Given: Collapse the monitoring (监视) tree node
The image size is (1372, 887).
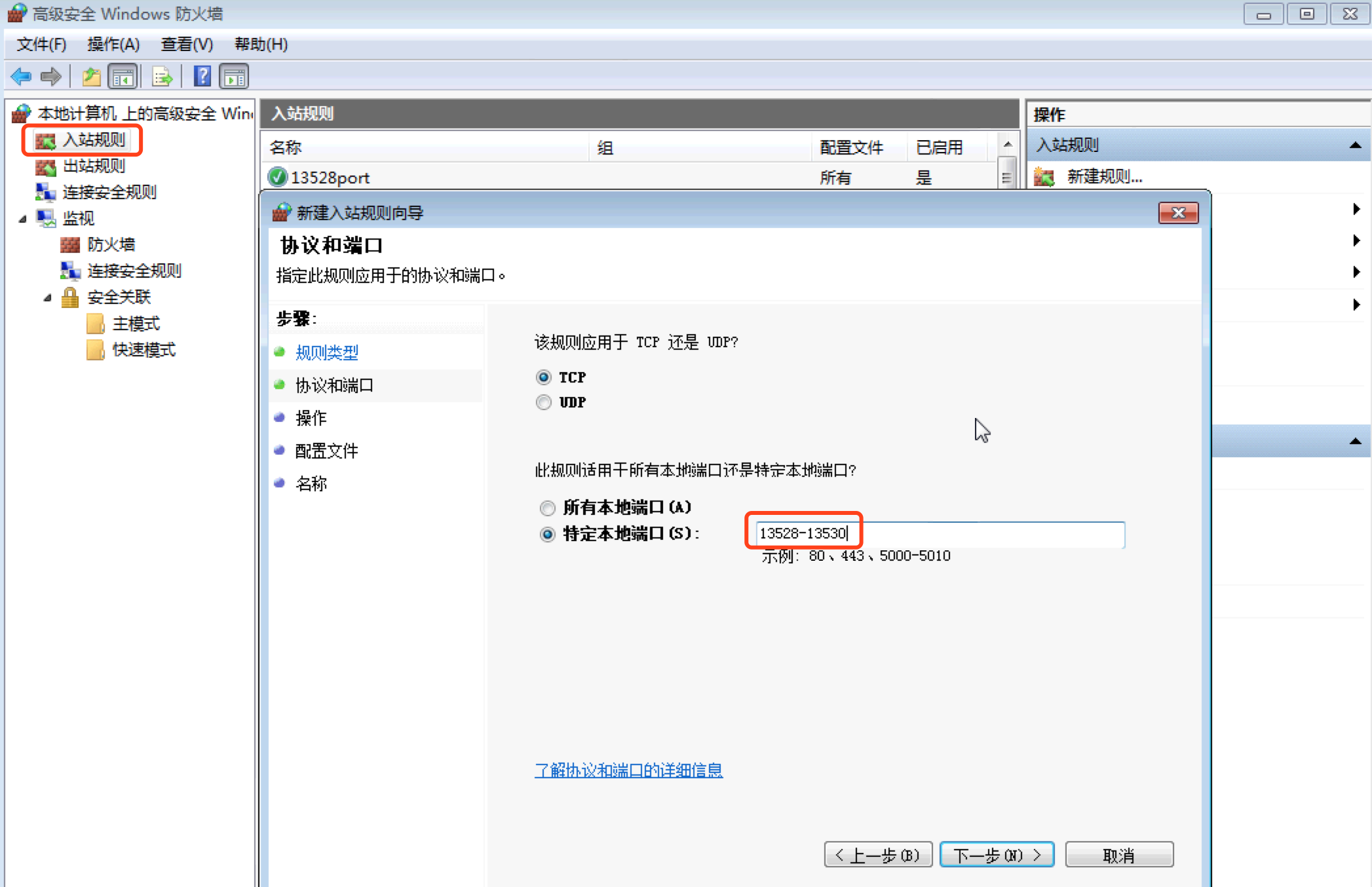Looking at the screenshot, I should (x=23, y=219).
